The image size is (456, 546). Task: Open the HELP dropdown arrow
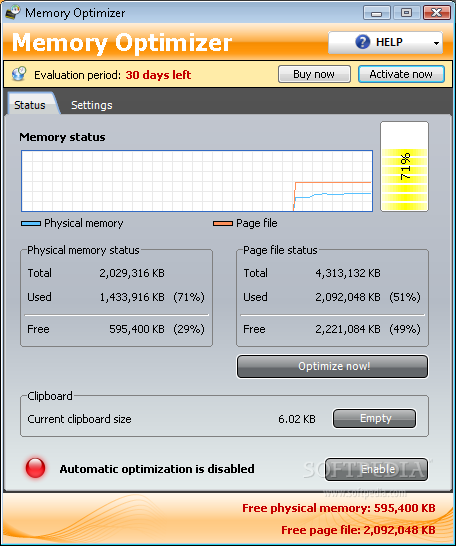tap(436, 43)
